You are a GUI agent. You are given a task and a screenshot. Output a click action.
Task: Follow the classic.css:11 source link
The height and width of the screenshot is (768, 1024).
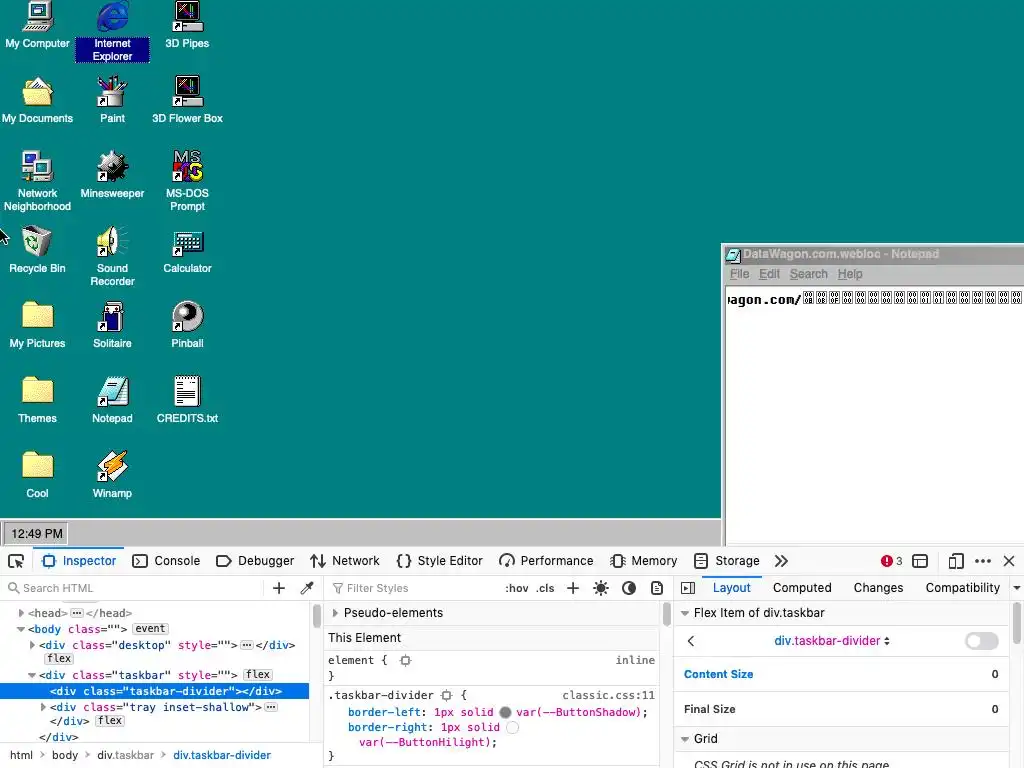[x=609, y=695]
